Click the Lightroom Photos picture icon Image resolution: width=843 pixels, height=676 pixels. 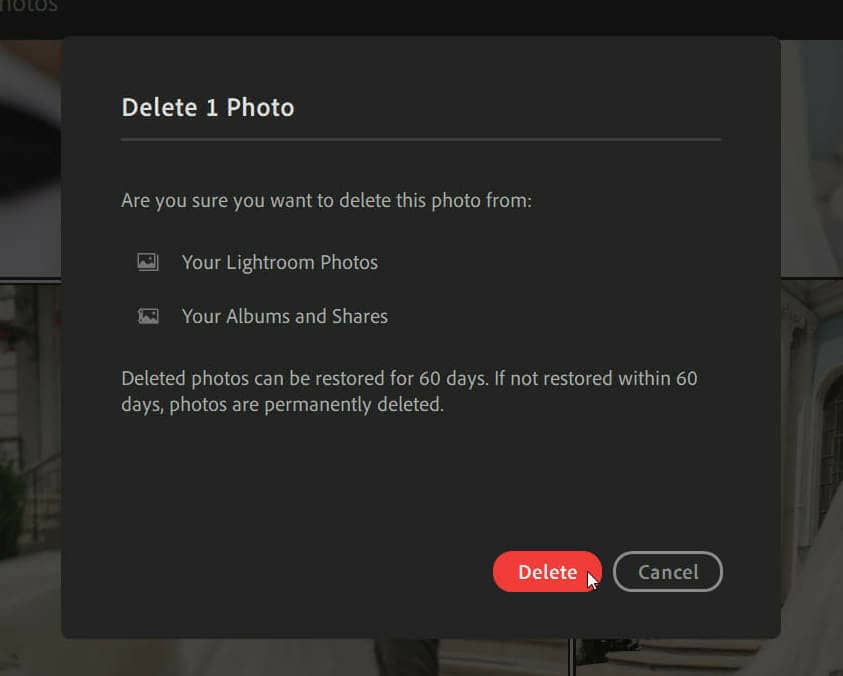point(148,262)
